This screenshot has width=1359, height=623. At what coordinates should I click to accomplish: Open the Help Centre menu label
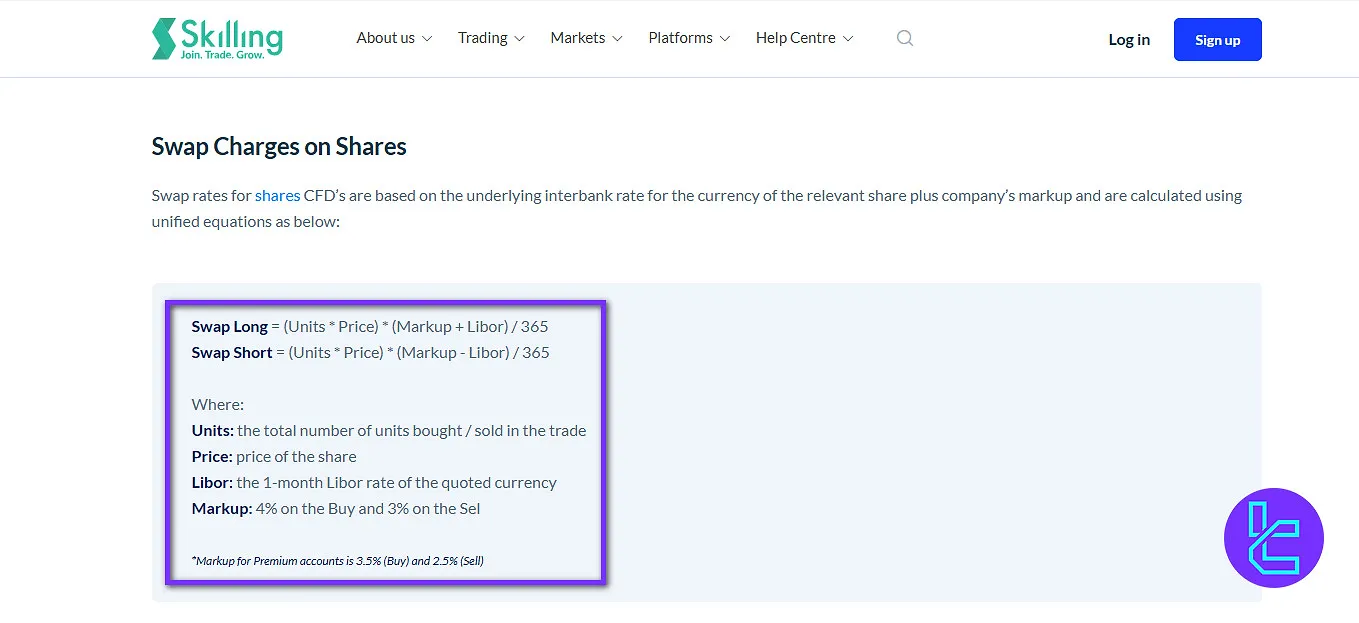(x=795, y=38)
